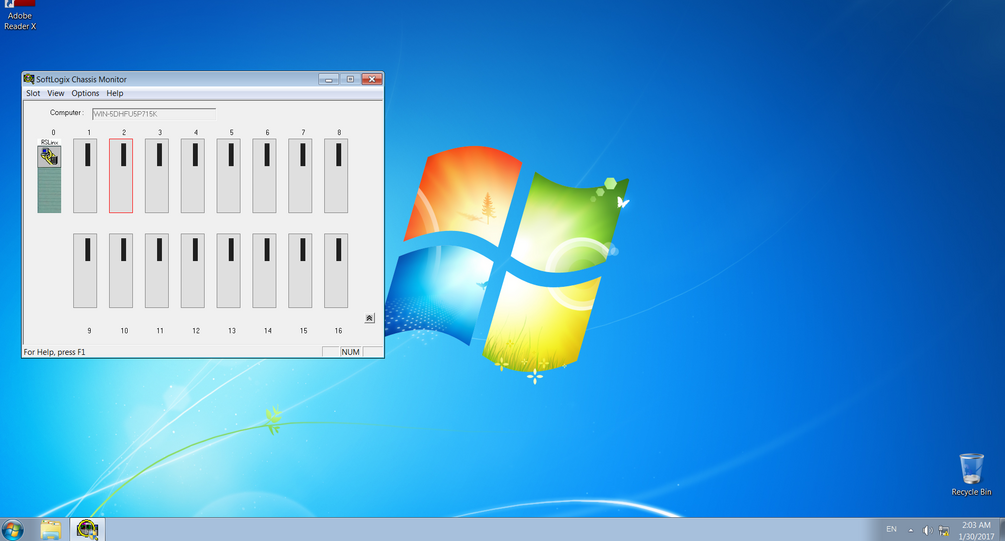Open the Slot menu
Image resolution: width=1005 pixels, height=541 pixels.
[33, 93]
